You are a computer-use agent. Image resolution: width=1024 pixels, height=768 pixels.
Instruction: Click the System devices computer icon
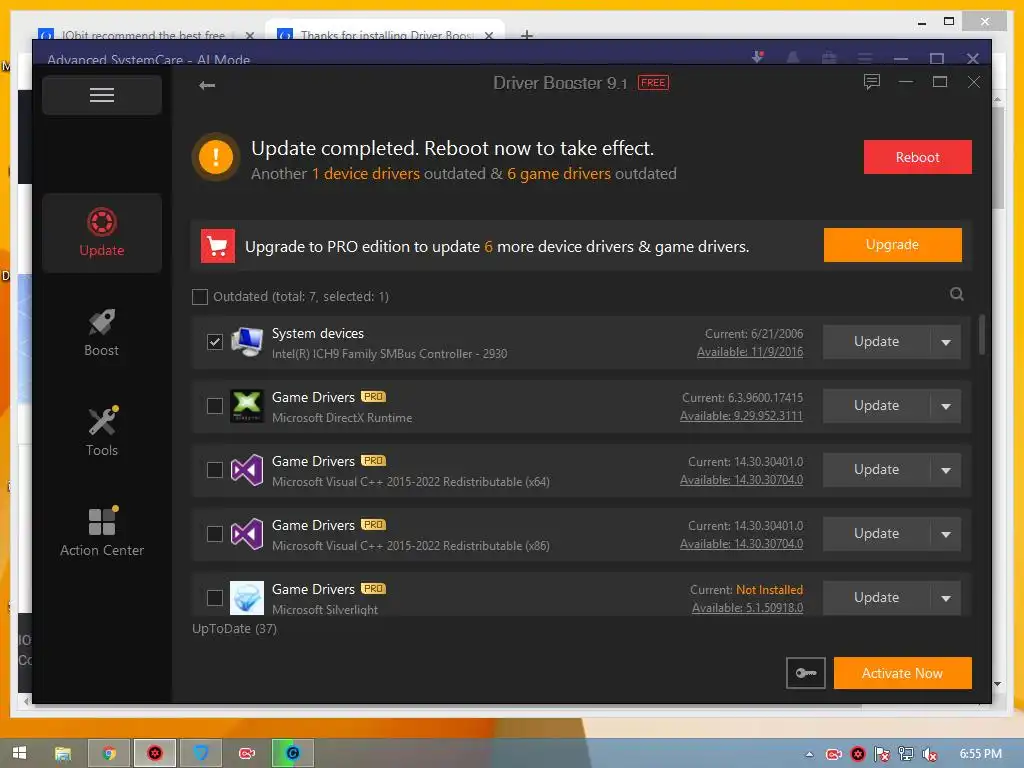(x=247, y=342)
